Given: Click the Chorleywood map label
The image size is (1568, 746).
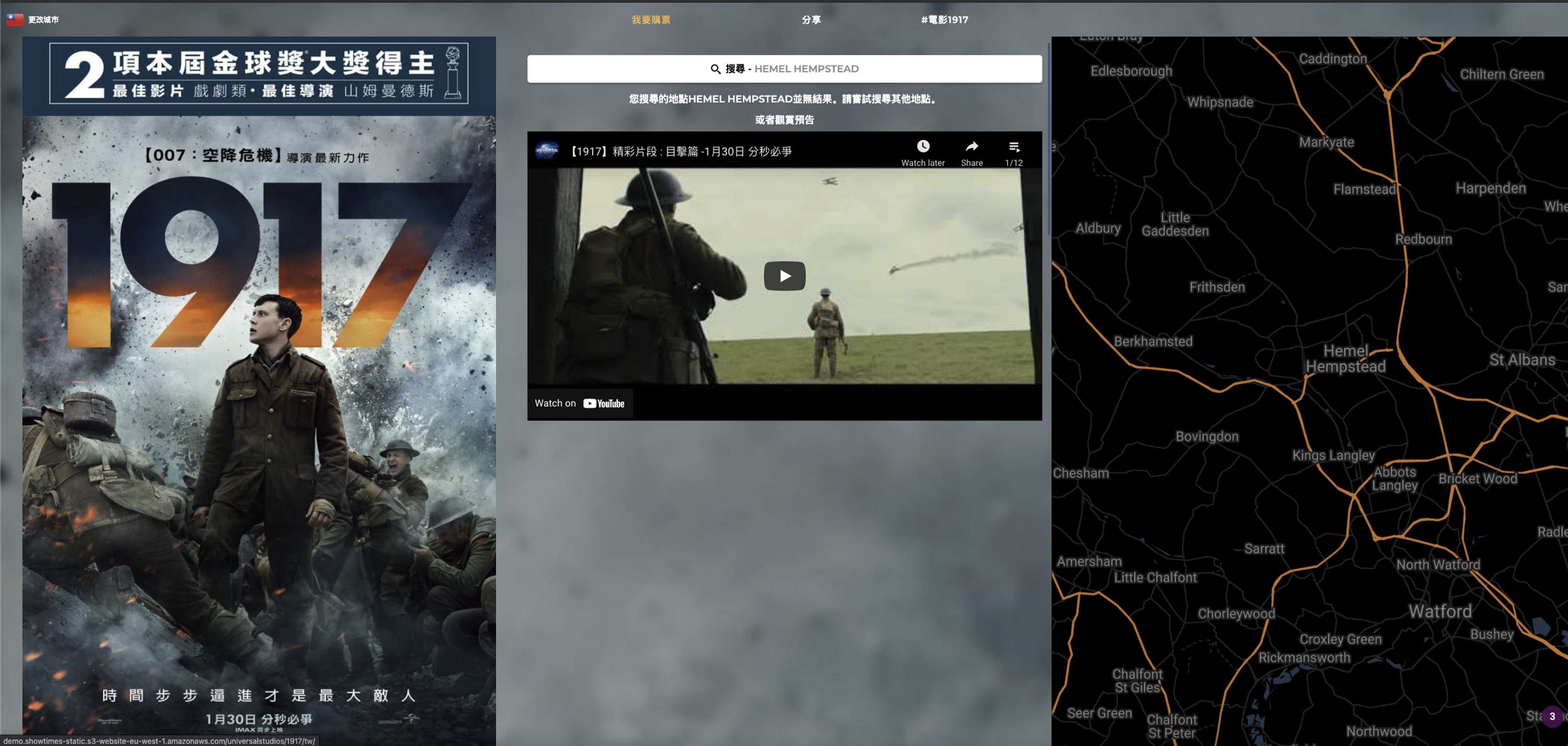Looking at the screenshot, I should click(x=1236, y=613).
